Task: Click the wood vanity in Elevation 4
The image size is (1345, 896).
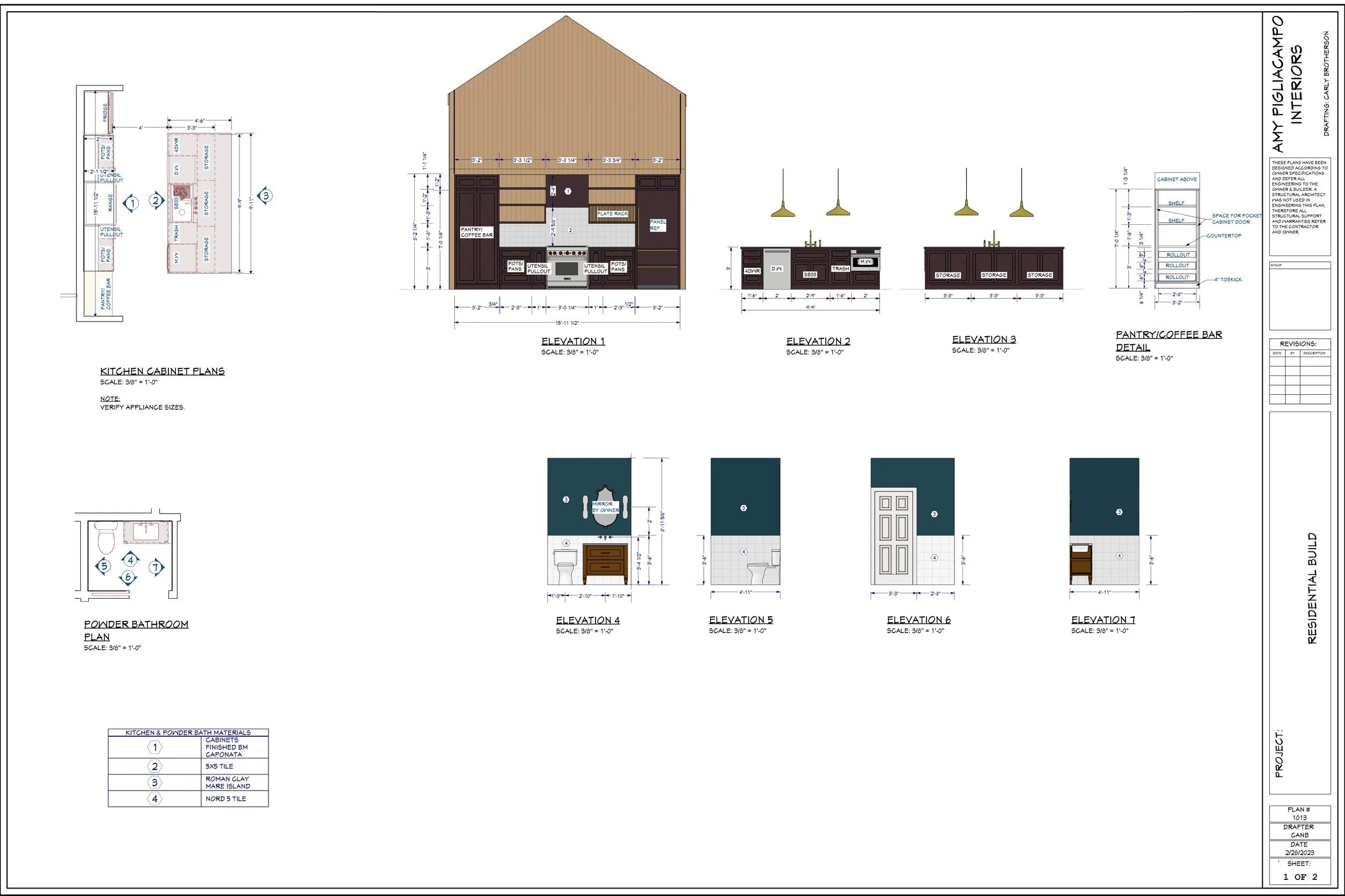Action: pos(605,564)
